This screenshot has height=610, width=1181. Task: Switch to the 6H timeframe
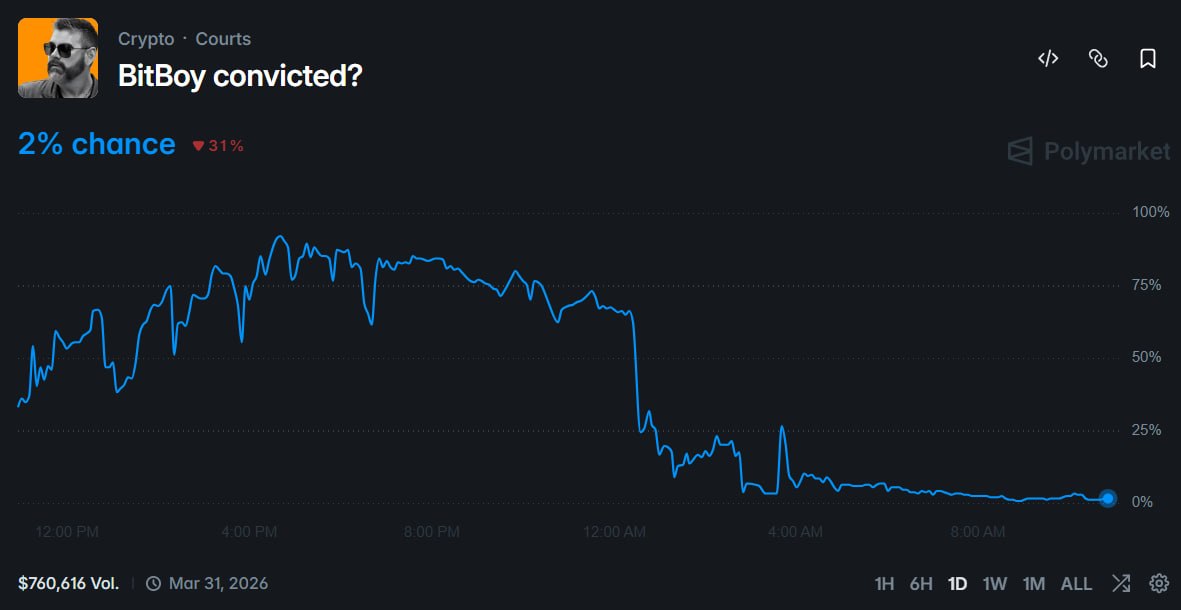click(x=922, y=582)
